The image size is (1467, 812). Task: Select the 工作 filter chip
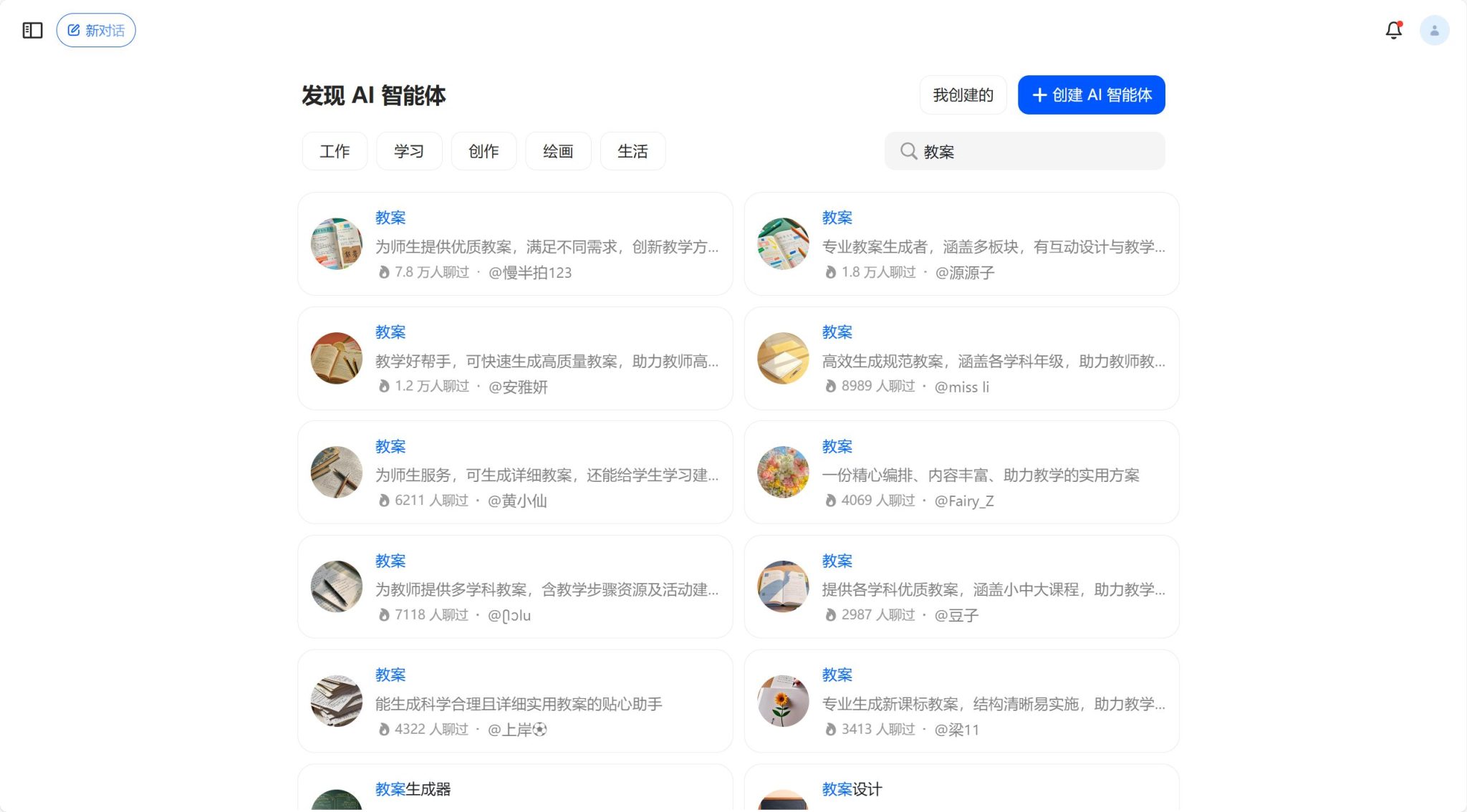[335, 151]
